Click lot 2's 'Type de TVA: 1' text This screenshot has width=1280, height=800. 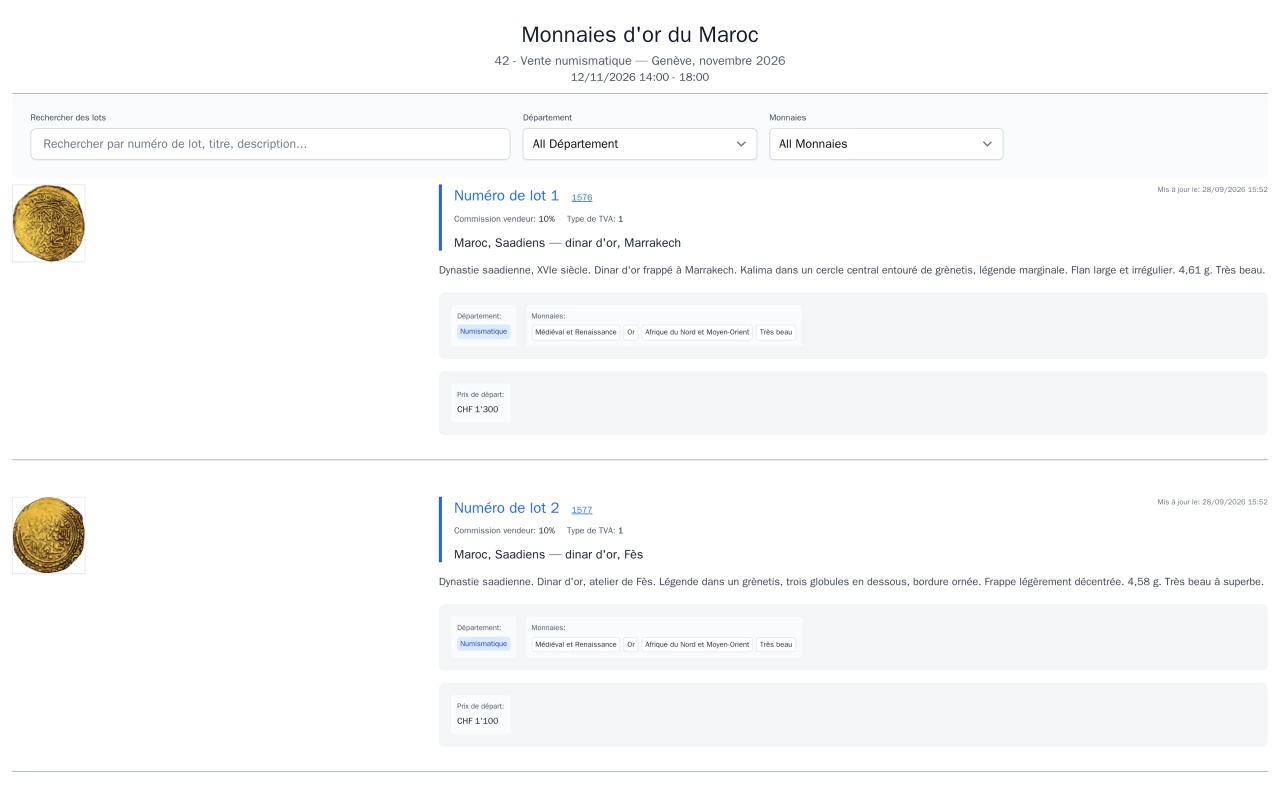coord(595,531)
